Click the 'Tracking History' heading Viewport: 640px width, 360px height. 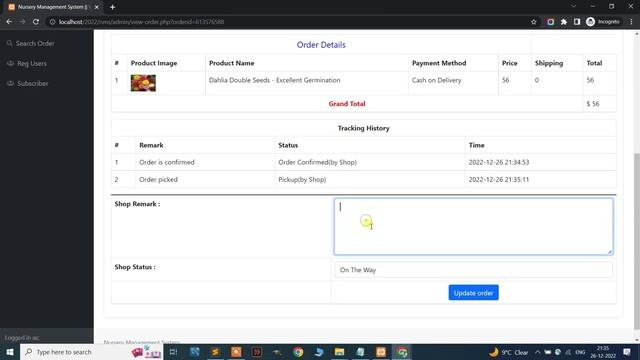click(x=363, y=128)
